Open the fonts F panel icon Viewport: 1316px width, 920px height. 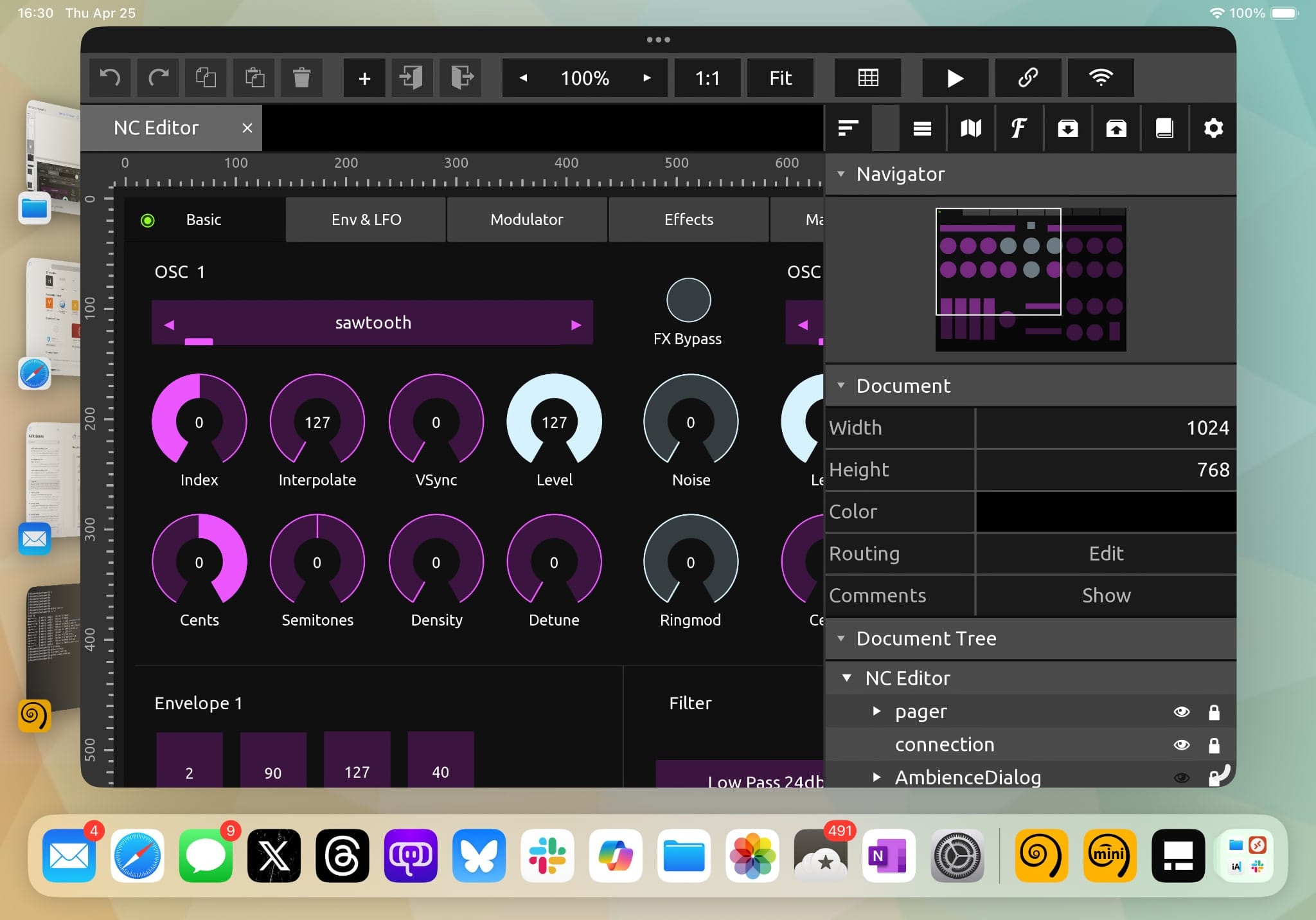point(1019,128)
